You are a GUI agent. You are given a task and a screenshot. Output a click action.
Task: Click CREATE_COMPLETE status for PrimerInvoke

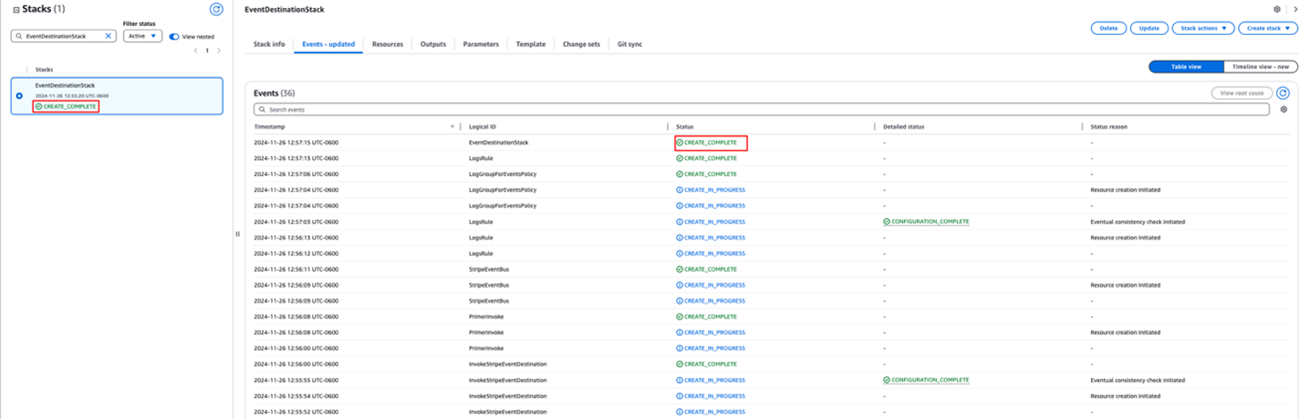pyautogui.click(x=706, y=316)
